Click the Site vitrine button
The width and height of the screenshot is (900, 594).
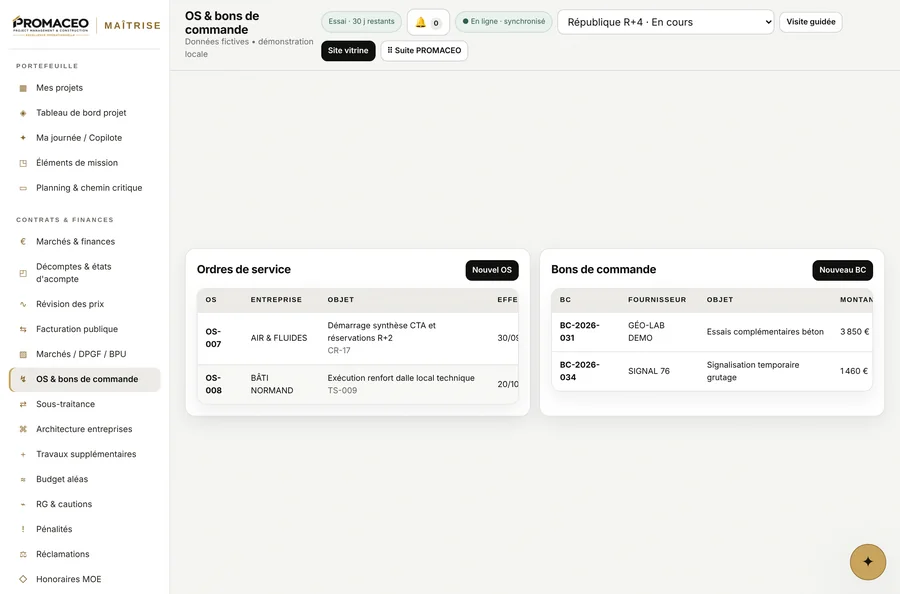(348, 51)
